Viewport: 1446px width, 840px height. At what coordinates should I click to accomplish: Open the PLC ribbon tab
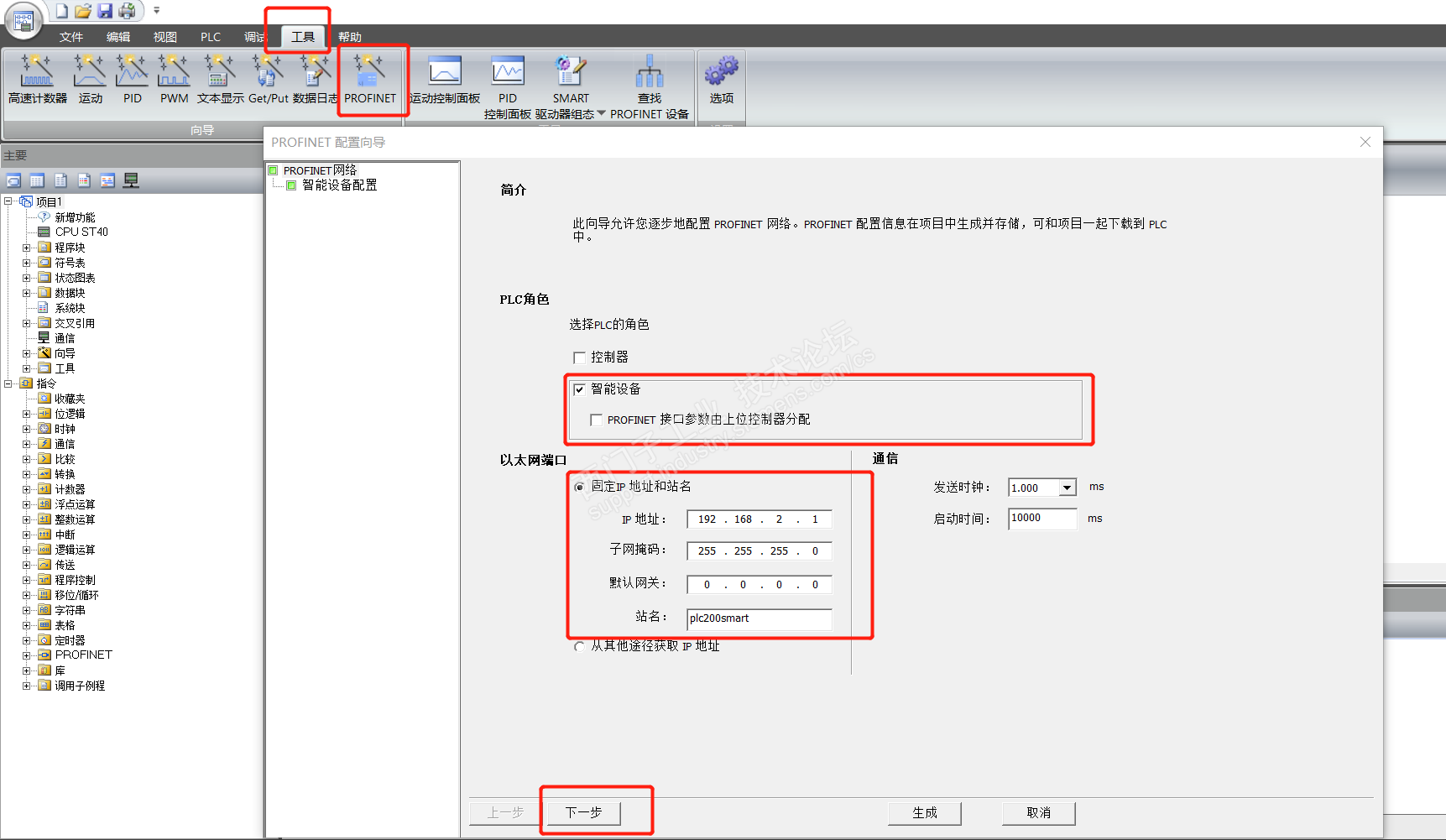click(x=211, y=37)
